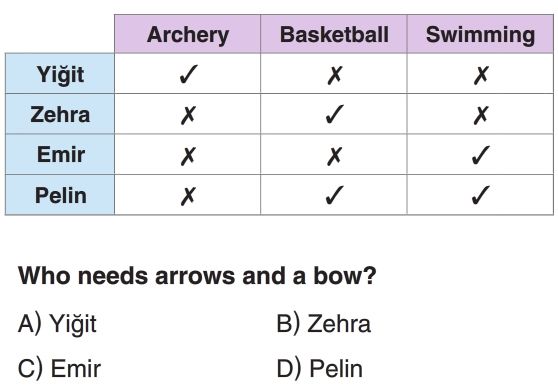Click Zehra's Basketball checkmark
Screen dimensions: 558x390
point(335,114)
